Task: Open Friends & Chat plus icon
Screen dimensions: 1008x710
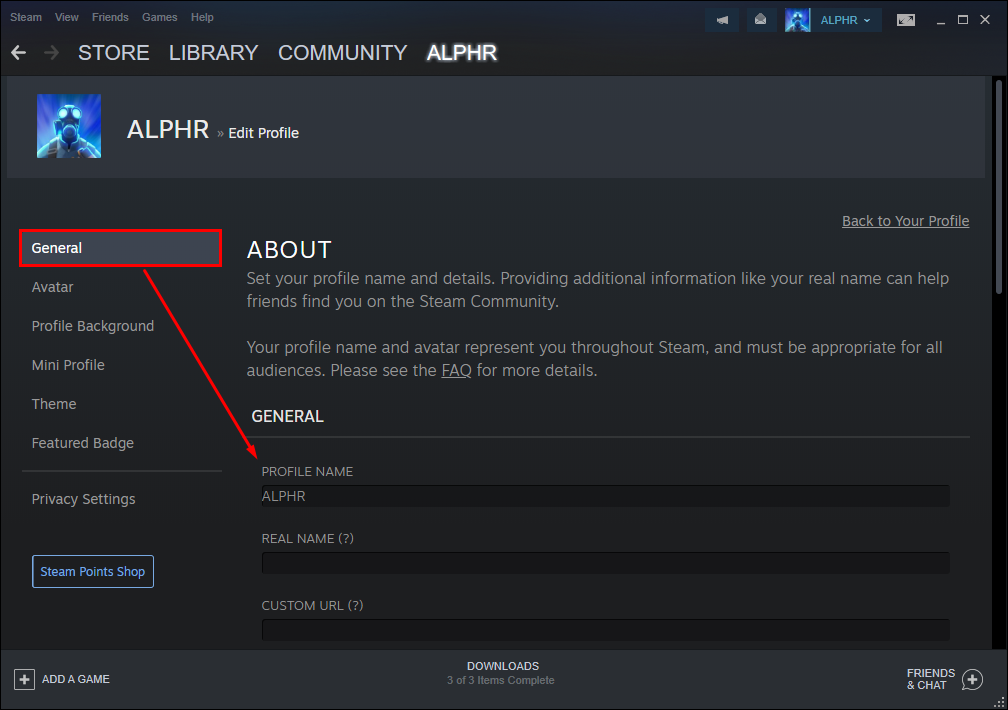Action: coord(973,679)
